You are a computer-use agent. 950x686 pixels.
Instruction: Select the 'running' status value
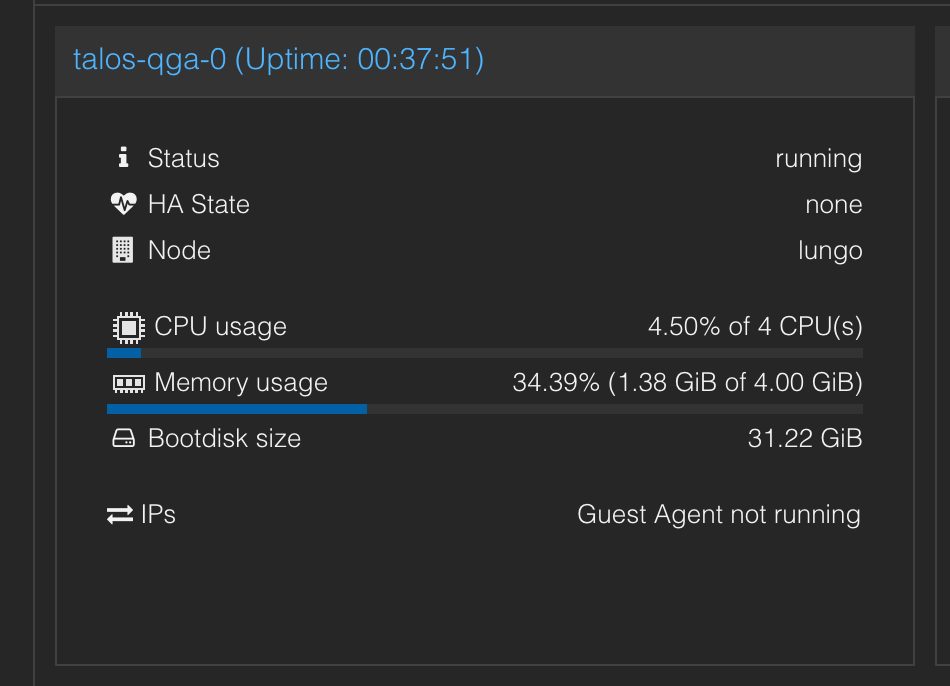click(819, 159)
